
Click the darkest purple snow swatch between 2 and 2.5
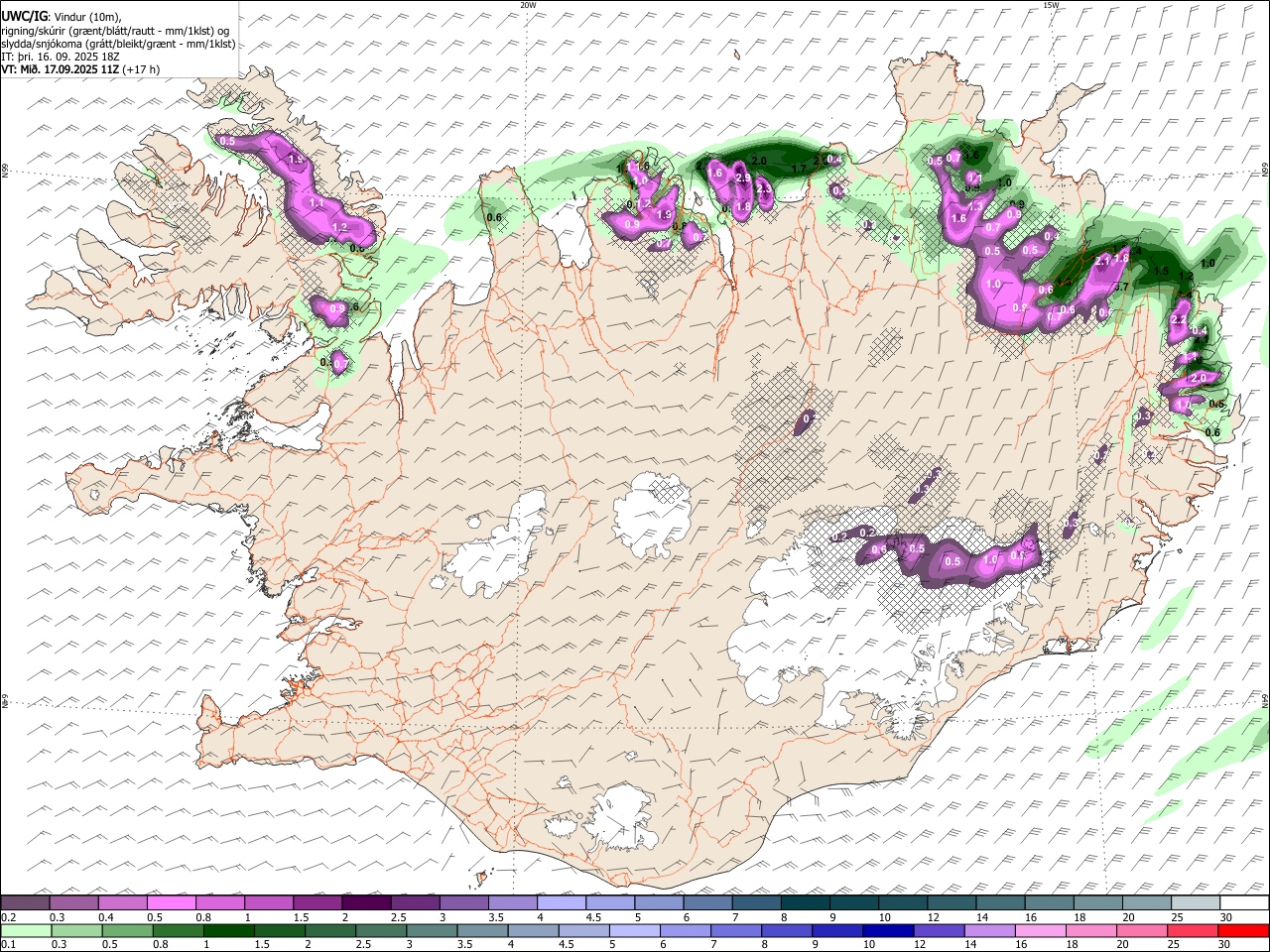pyautogui.click(x=366, y=902)
